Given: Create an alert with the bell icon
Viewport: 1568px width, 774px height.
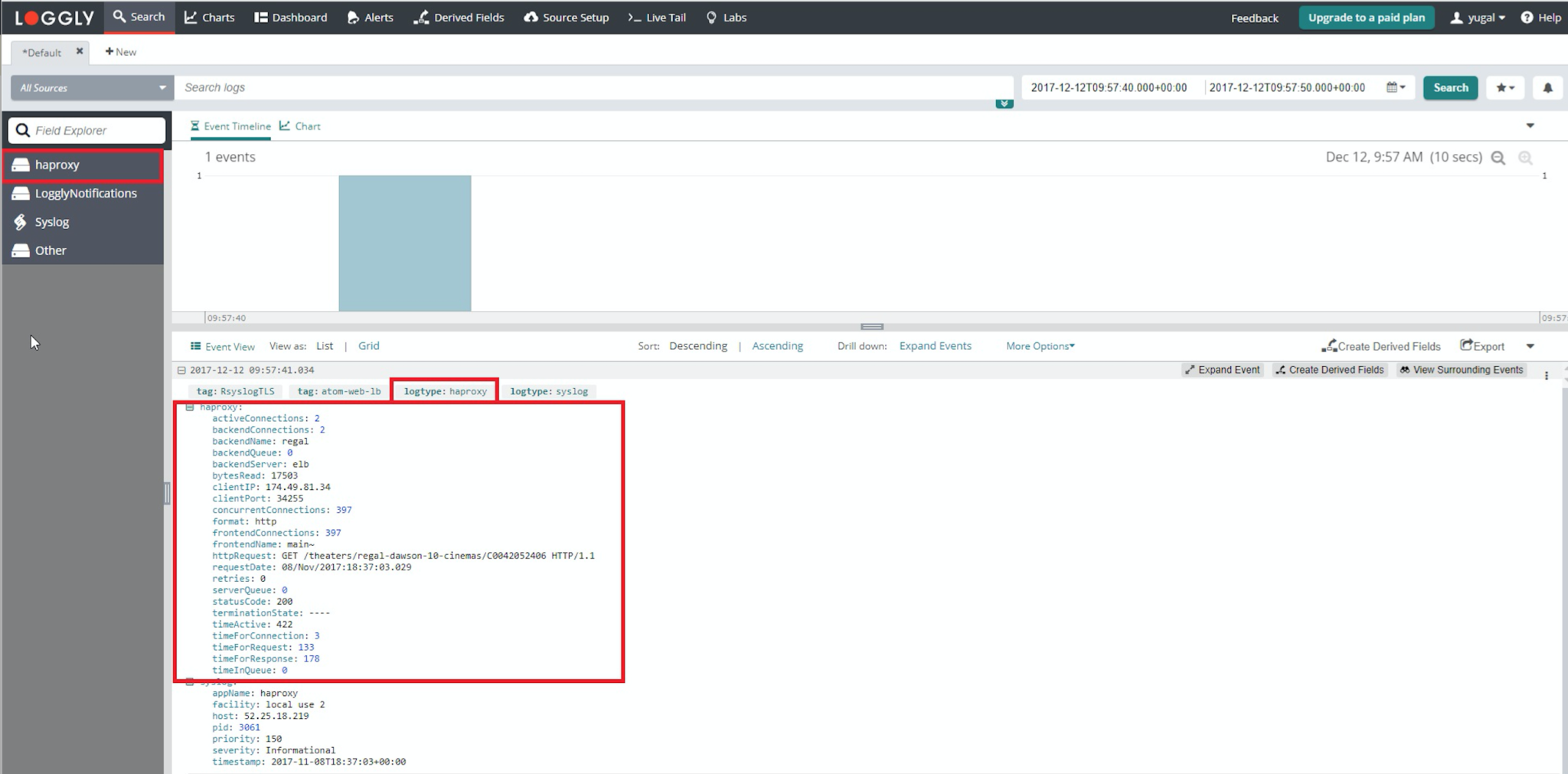Looking at the screenshot, I should [1548, 87].
